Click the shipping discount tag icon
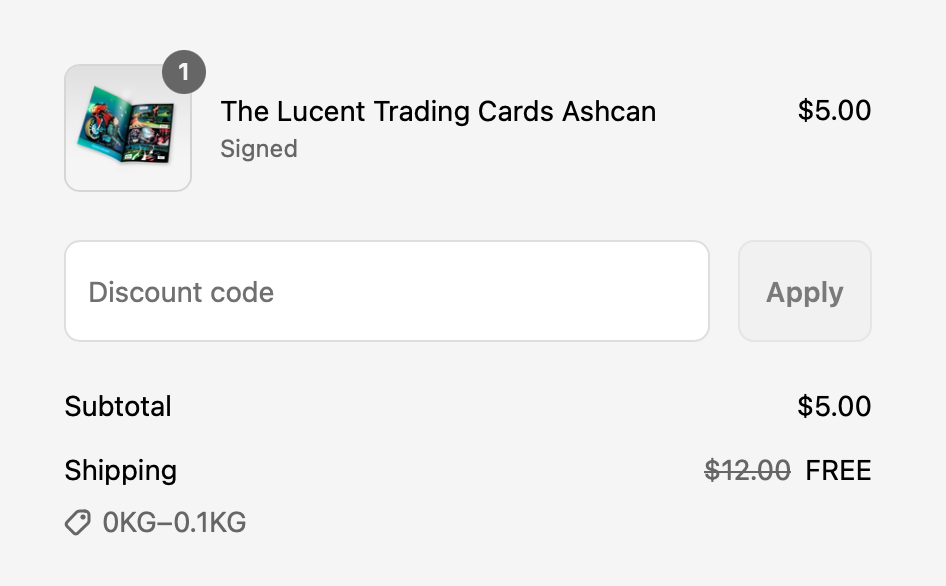 coord(78,522)
